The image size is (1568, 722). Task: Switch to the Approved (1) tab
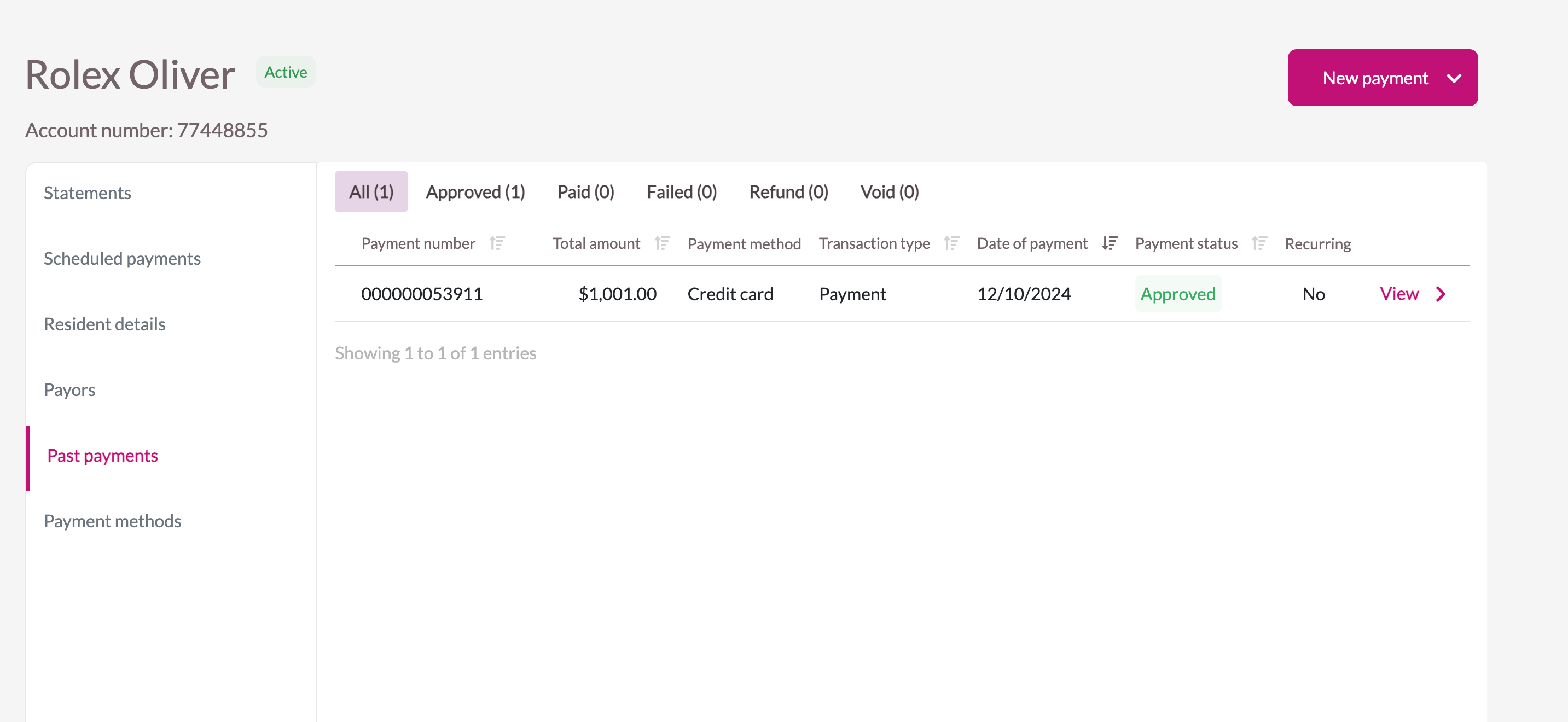coord(475,192)
